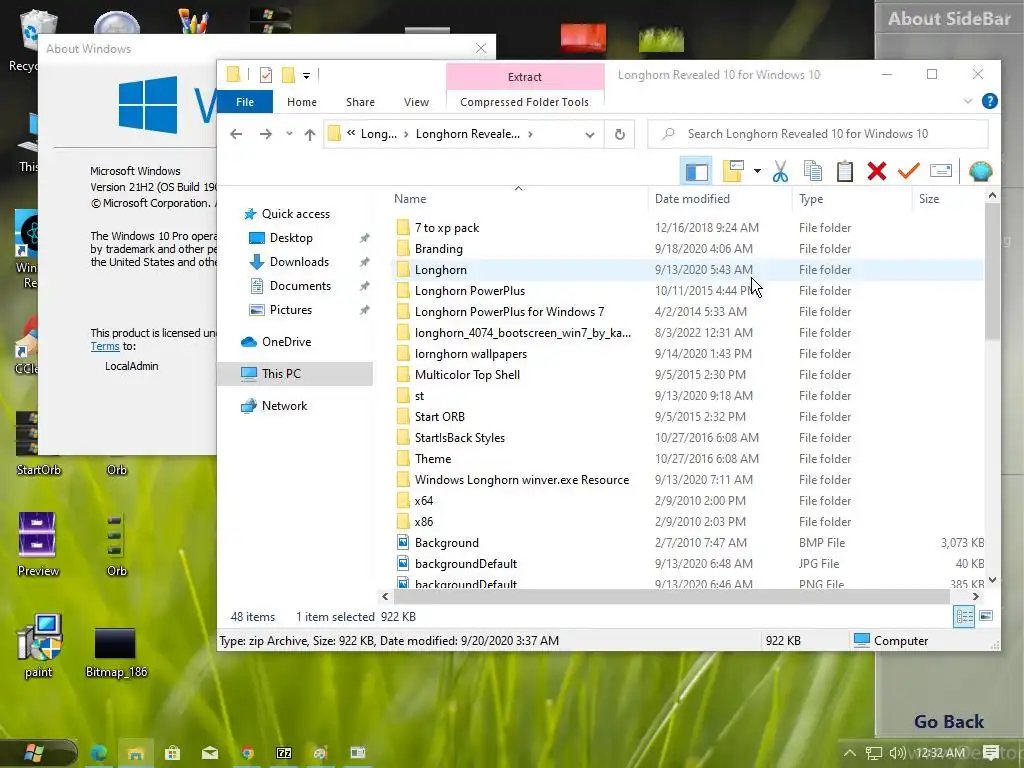
Task: Click the Copy icon in toolbar
Action: point(812,171)
